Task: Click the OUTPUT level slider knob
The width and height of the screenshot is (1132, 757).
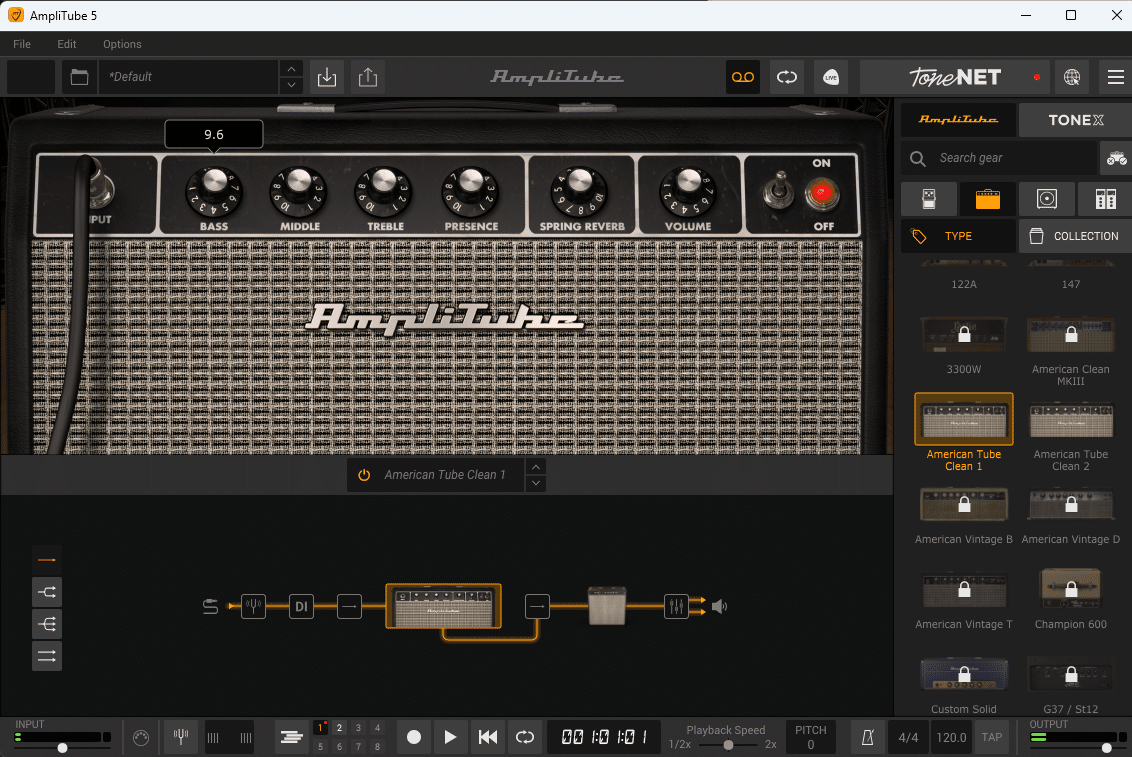Action: point(1106,748)
